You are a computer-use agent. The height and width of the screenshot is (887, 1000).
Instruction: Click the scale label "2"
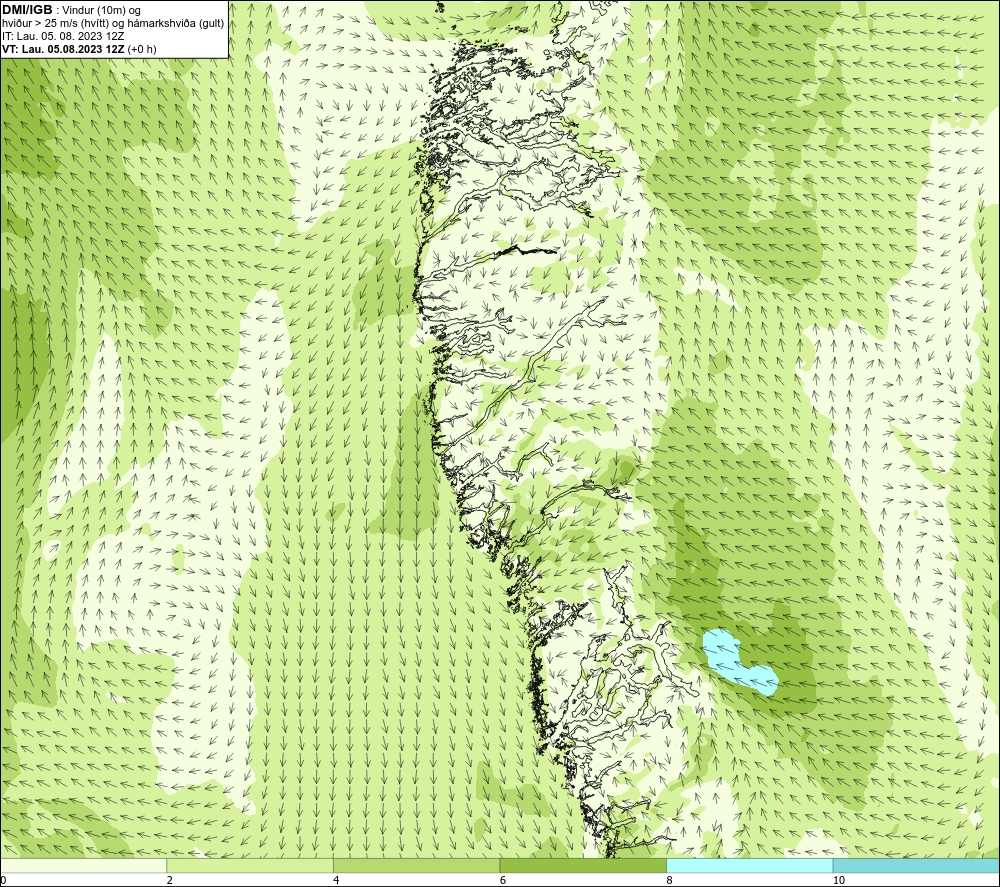click(x=170, y=880)
